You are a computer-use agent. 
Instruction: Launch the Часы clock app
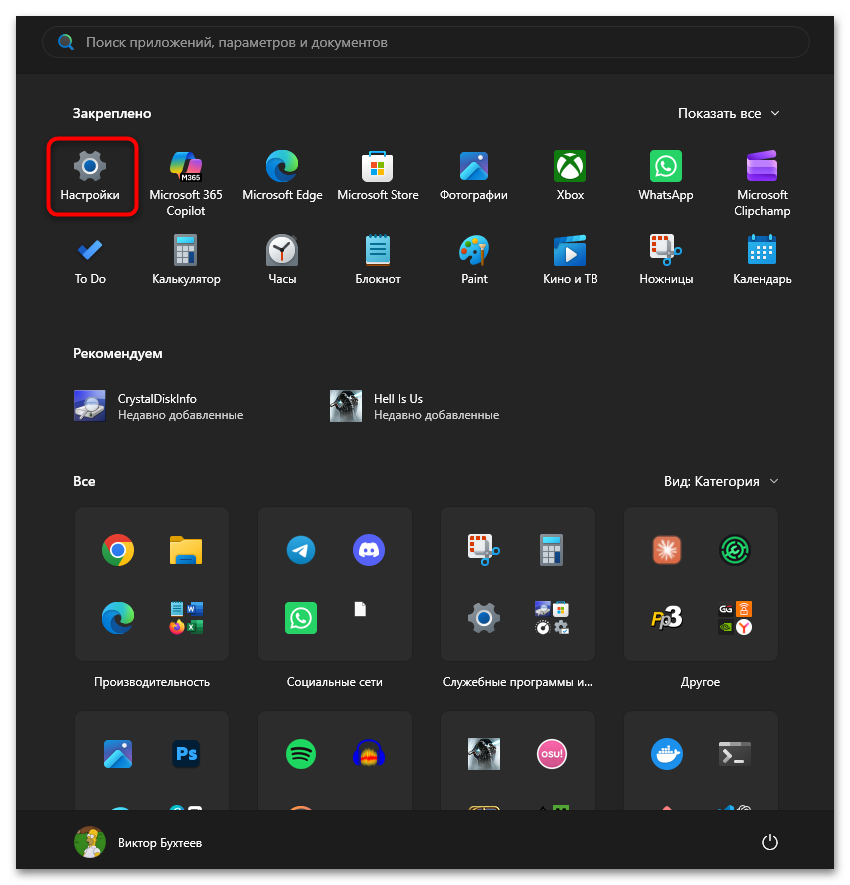coord(282,260)
